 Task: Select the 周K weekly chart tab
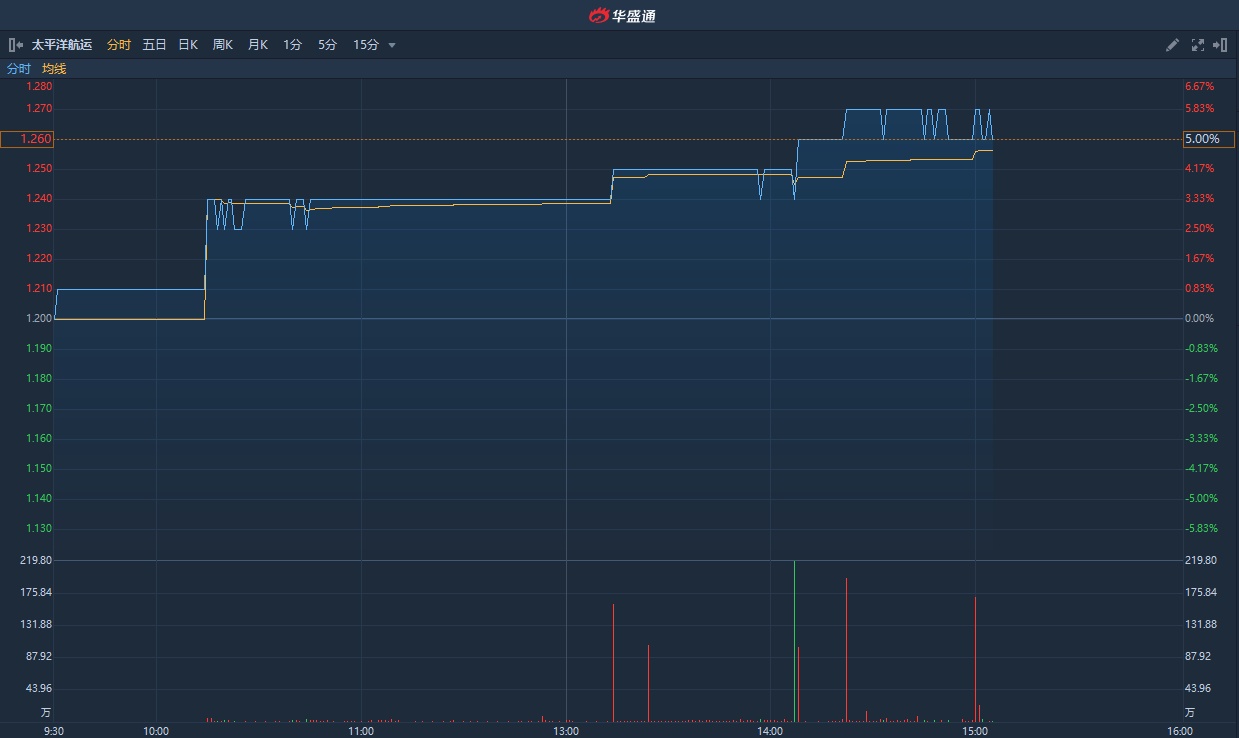point(222,45)
